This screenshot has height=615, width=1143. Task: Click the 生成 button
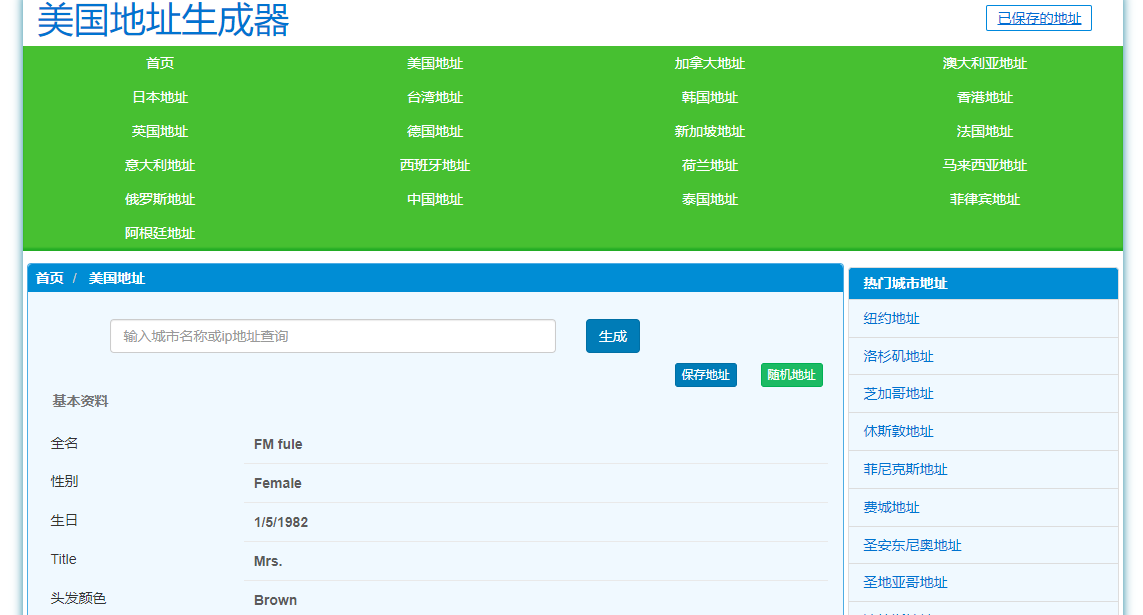tap(612, 336)
